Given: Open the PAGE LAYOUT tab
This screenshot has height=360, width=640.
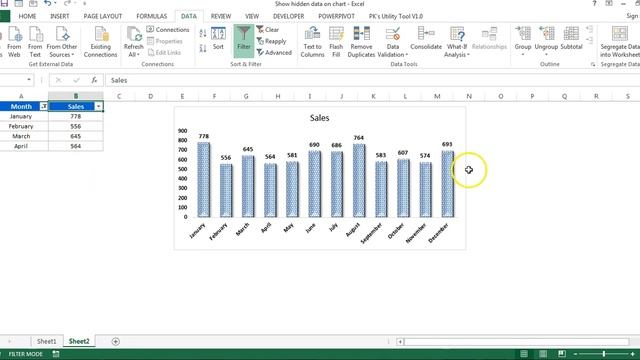Looking at the screenshot, I should 102,16.
